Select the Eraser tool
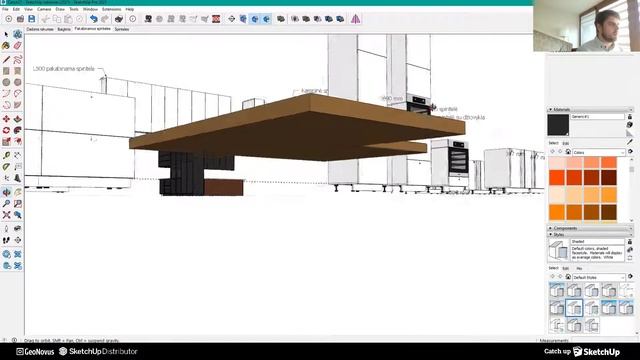Viewport: 640px width, 360px height. 18,46
